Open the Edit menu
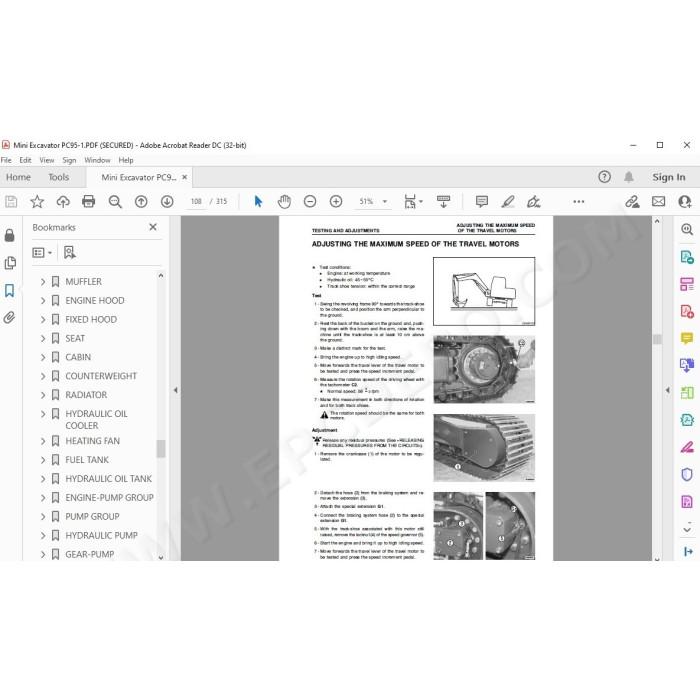Image resolution: width=700 pixels, height=700 pixels. click(25, 160)
